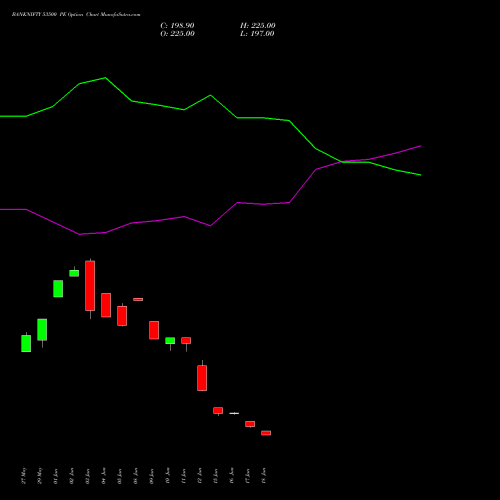Click the green candlestick for 27 May
This screenshot has height=500, width=500.
[26, 343]
